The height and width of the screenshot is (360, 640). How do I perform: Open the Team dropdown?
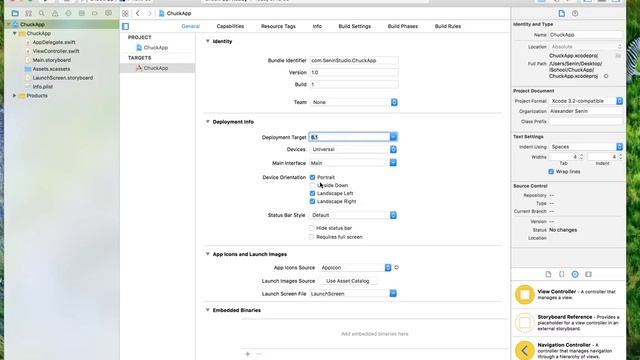tap(354, 102)
